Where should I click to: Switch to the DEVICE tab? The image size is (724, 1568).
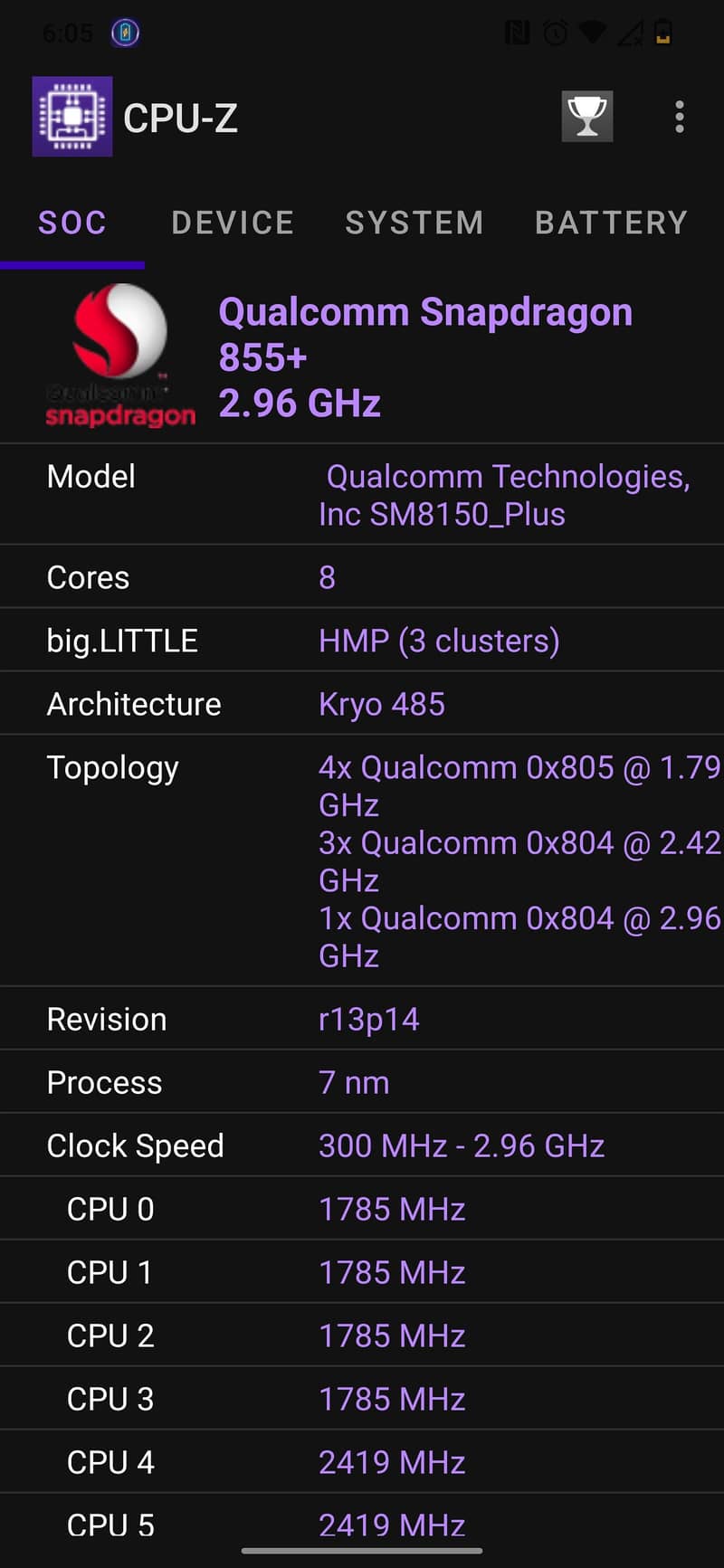point(233,223)
